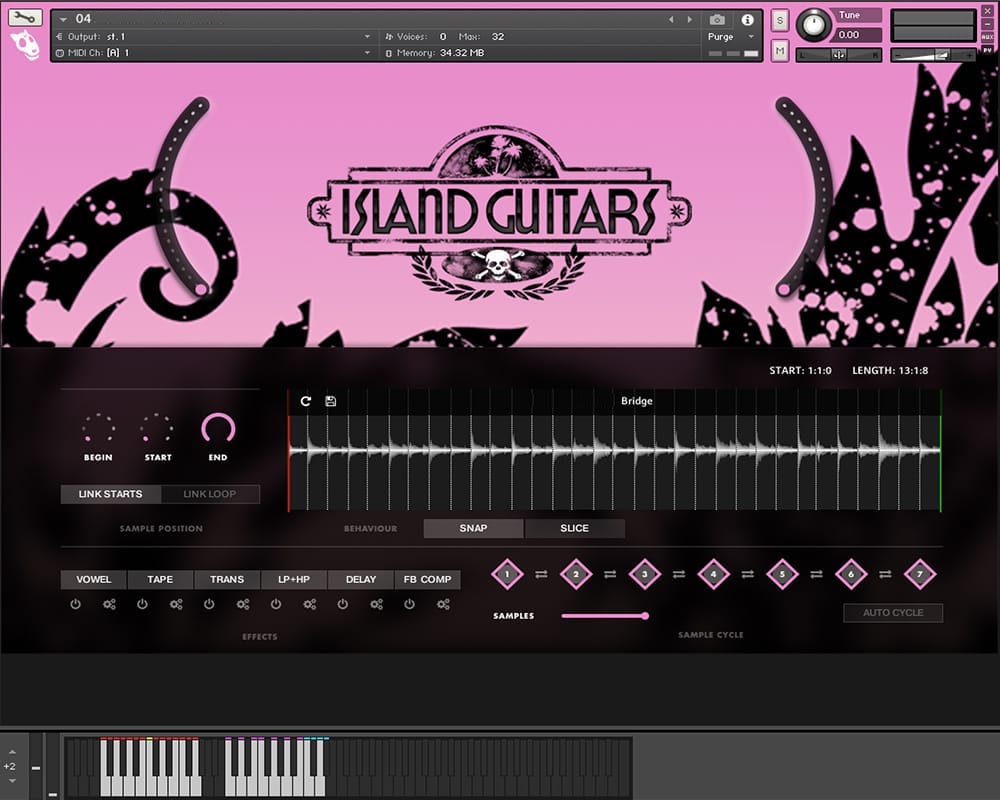Screen dimensions: 1000x800
Task: Click the save icon above waveform
Action: 331,401
